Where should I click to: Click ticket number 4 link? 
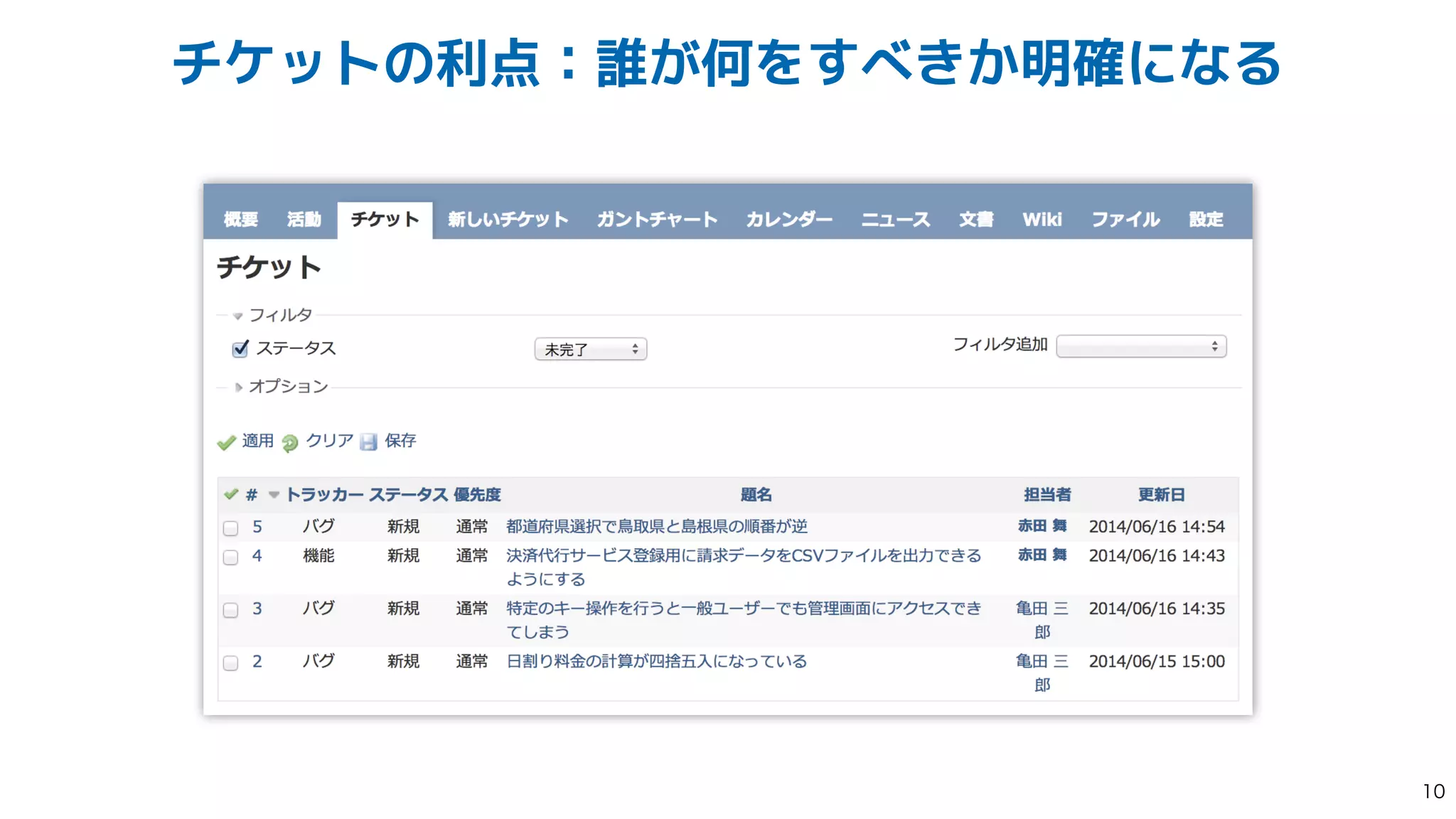click(x=257, y=556)
